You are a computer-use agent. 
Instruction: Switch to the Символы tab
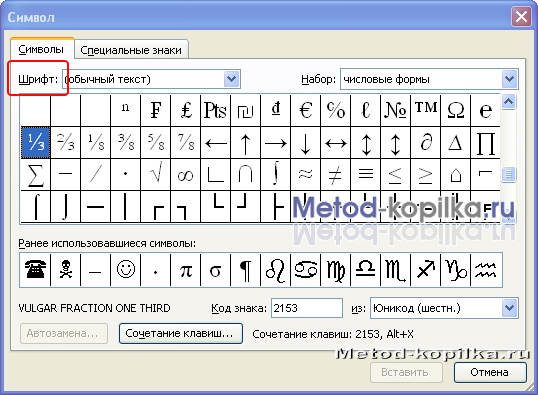point(42,49)
